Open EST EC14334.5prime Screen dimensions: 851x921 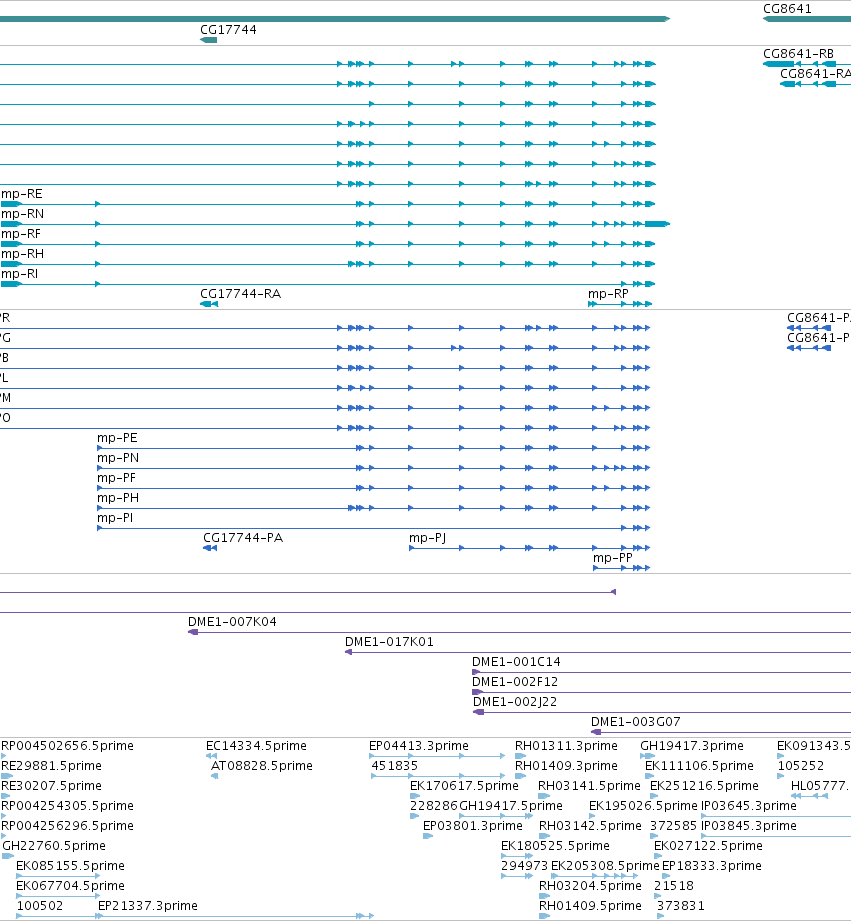point(256,746)
